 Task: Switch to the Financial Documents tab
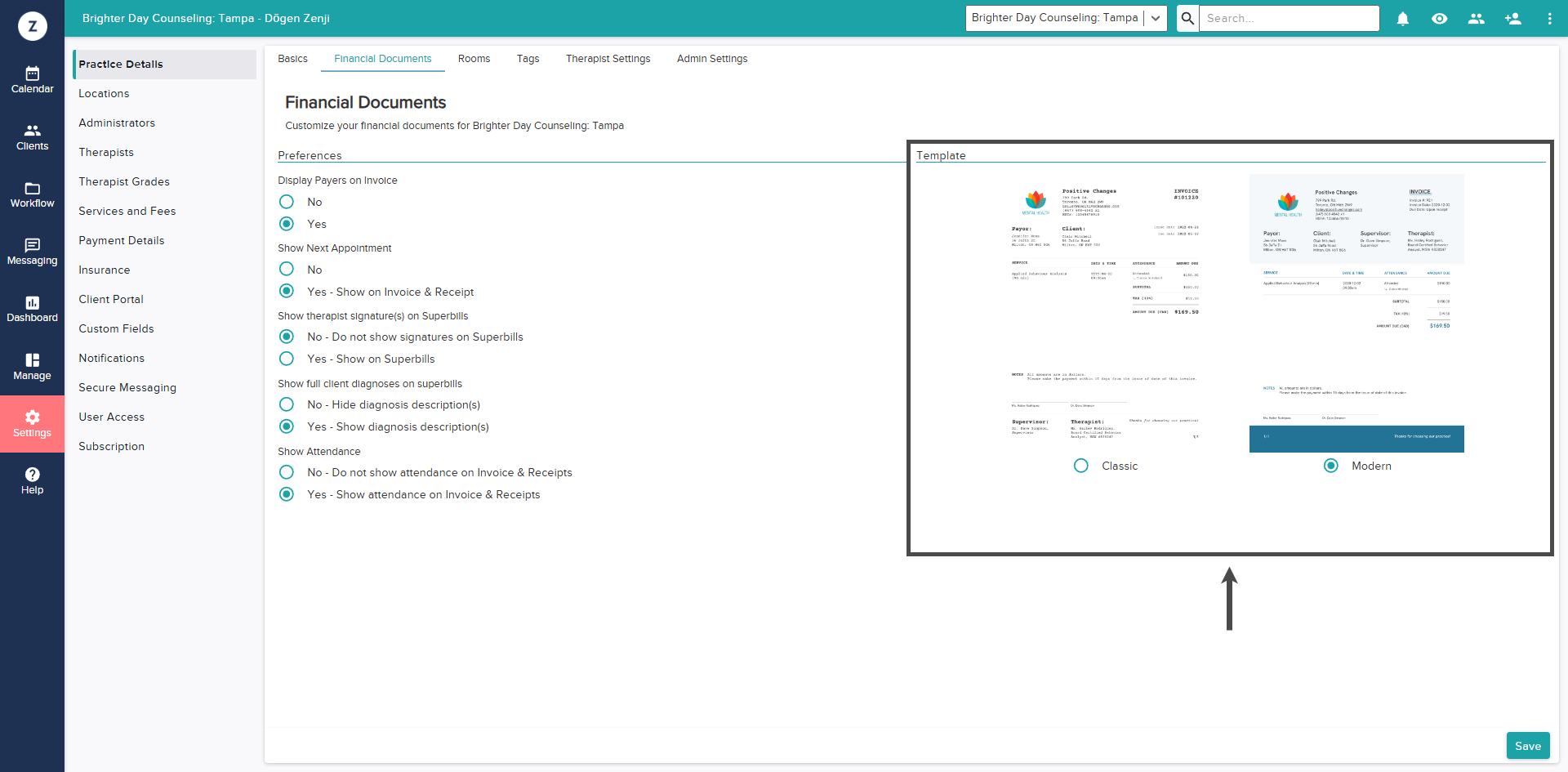(382, 59)
